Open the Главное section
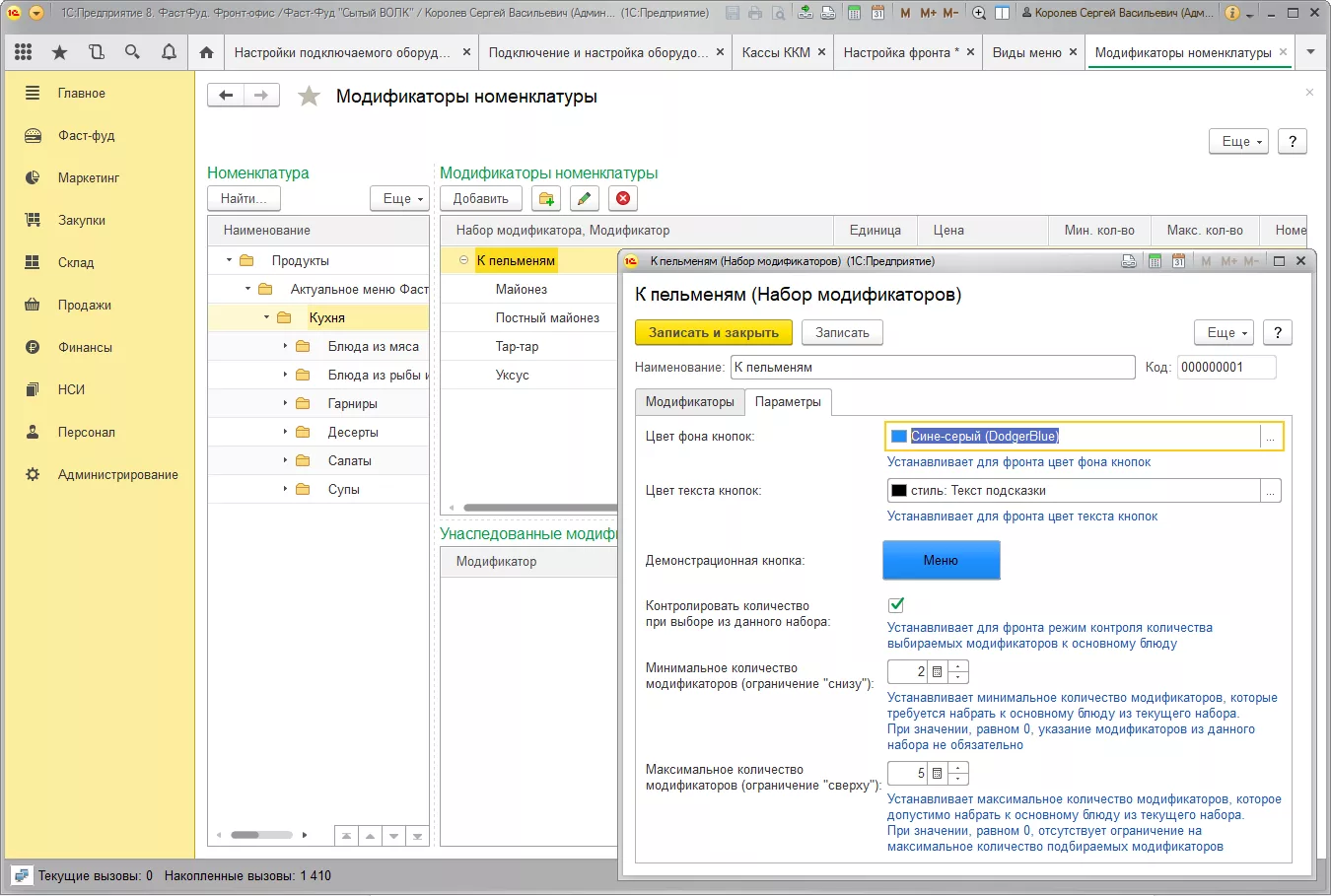This screenshot has width=1331, height=896. pos(82,93)
